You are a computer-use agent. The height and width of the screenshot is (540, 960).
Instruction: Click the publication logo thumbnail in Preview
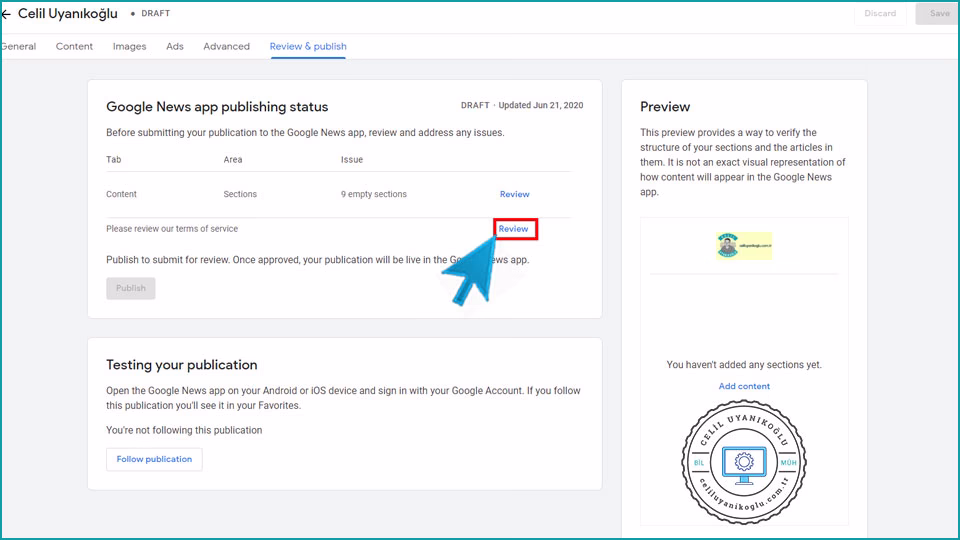744,246
